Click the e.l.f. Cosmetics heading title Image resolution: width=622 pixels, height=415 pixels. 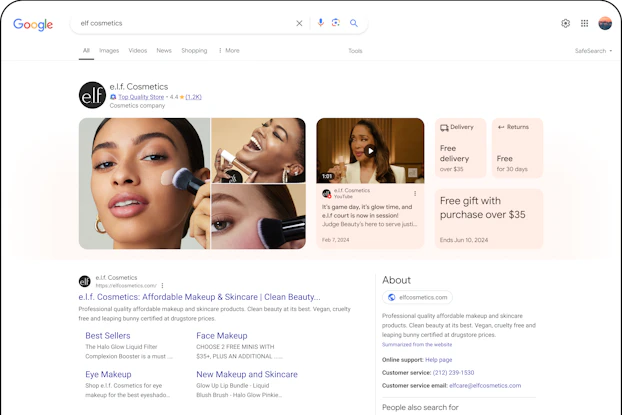[x=139, y=86]
